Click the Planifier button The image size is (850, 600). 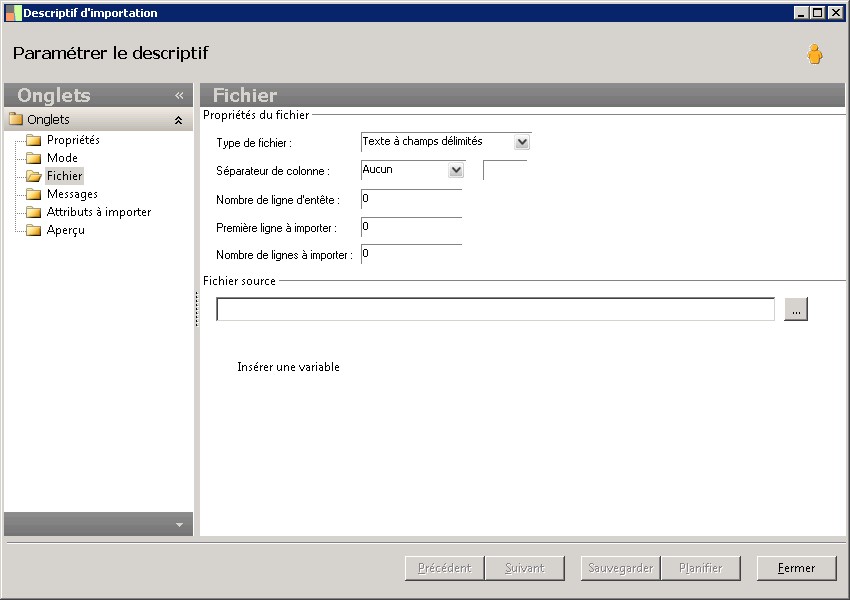click(700, 568)
